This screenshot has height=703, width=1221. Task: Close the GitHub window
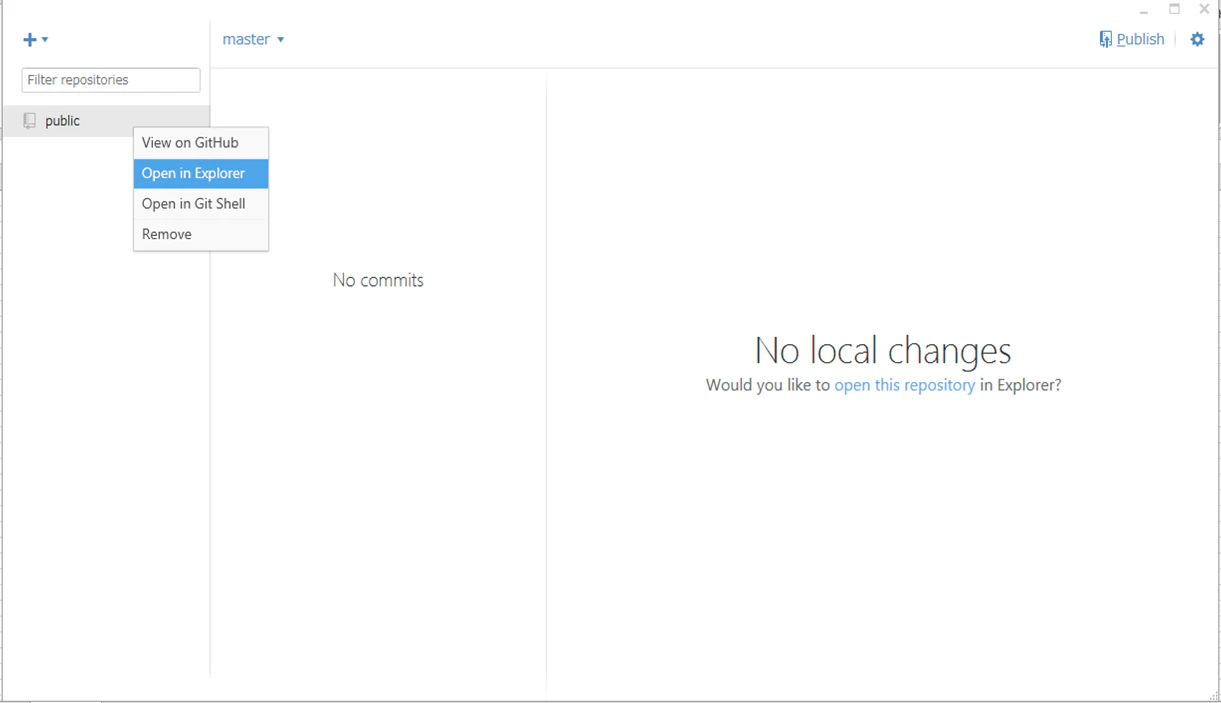pyautogui.click(x=1204, y=9)
